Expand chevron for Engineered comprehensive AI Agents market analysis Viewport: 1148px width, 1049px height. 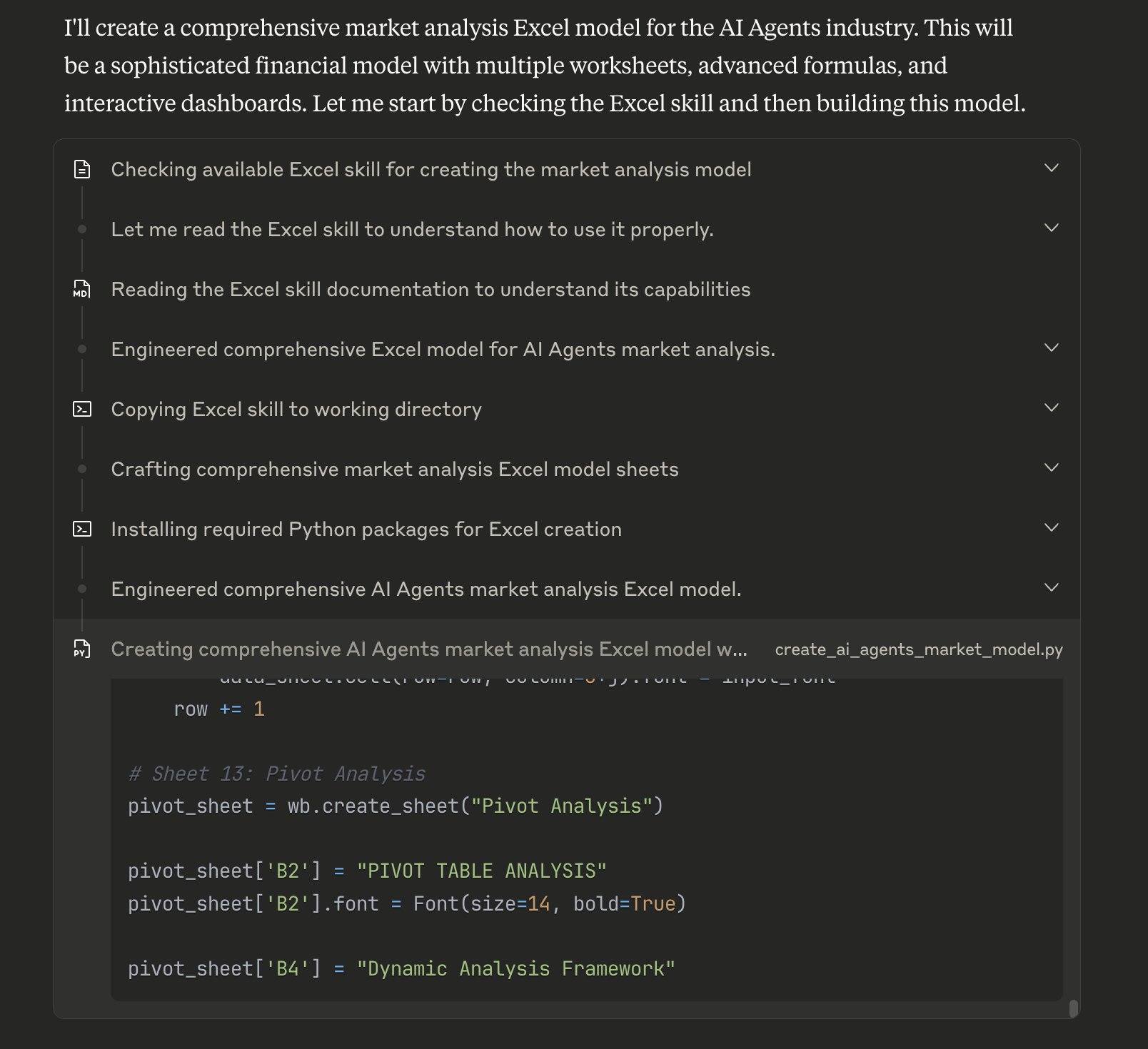click(1051, 588)
